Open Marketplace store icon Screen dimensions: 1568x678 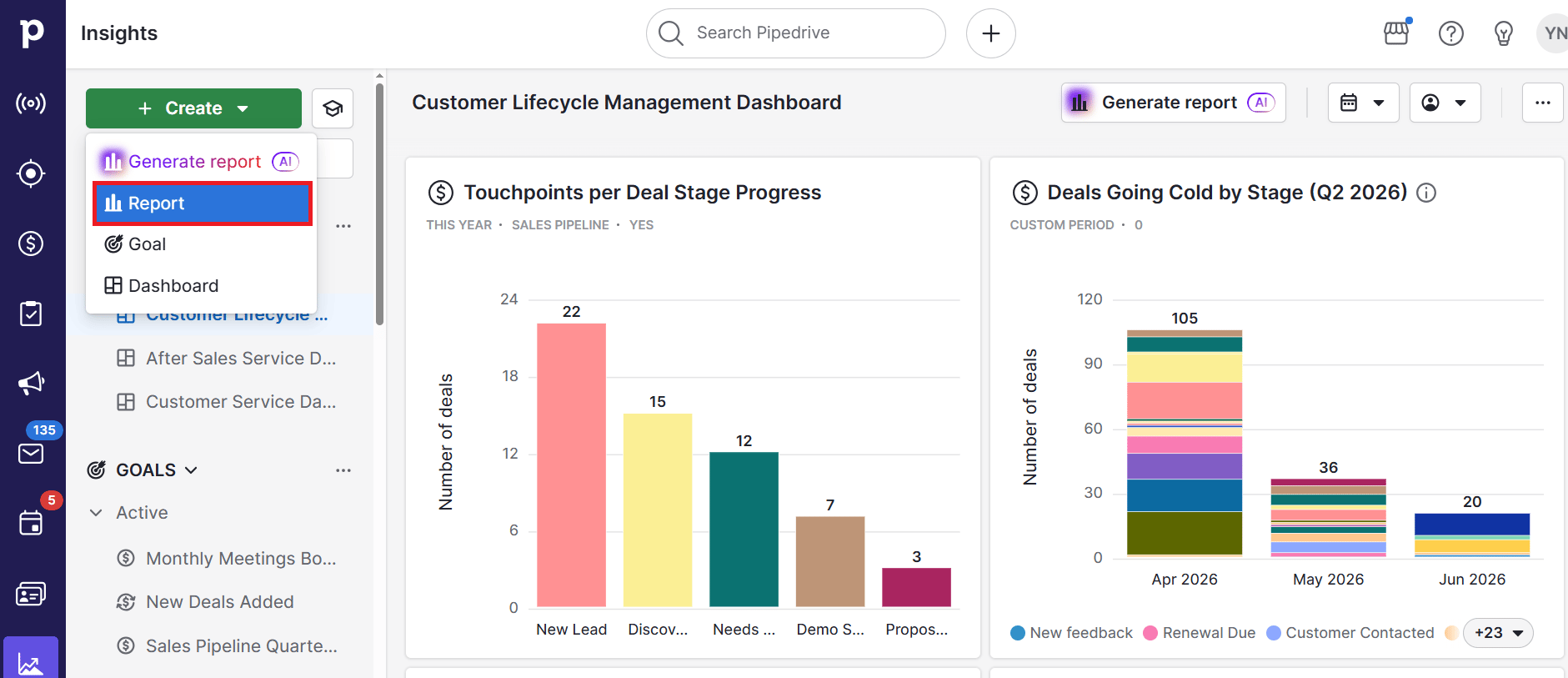pos(1396,33)
